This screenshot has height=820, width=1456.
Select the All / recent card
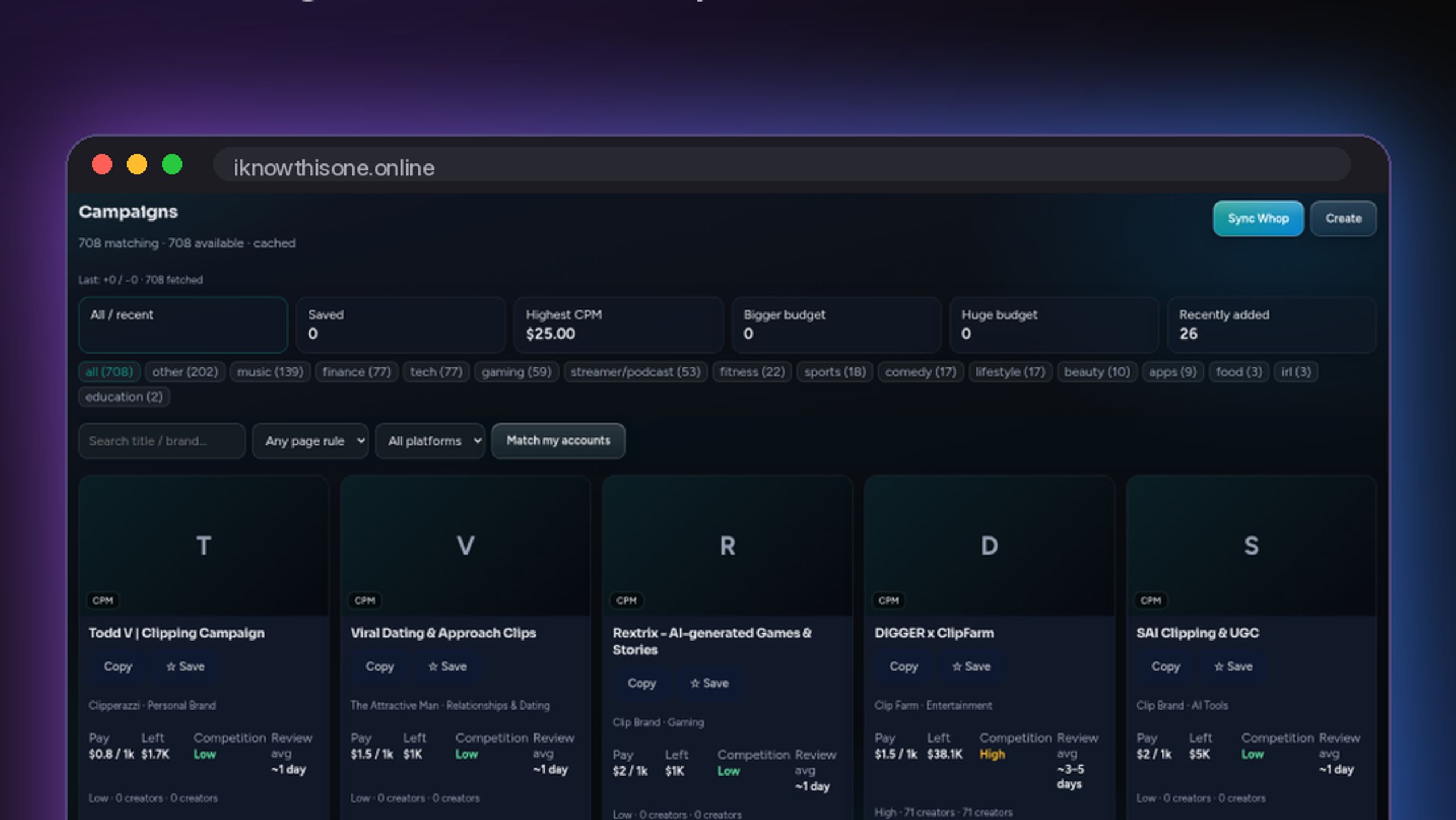[183, 325]
